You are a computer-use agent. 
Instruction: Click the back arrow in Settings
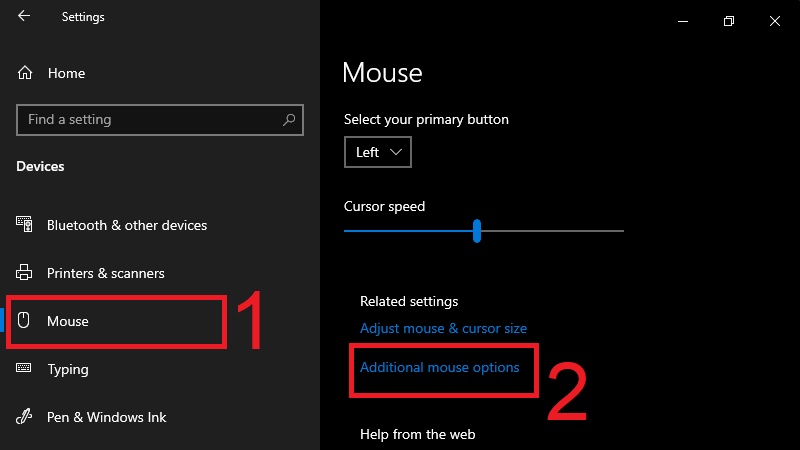click(x=24, y=17)
